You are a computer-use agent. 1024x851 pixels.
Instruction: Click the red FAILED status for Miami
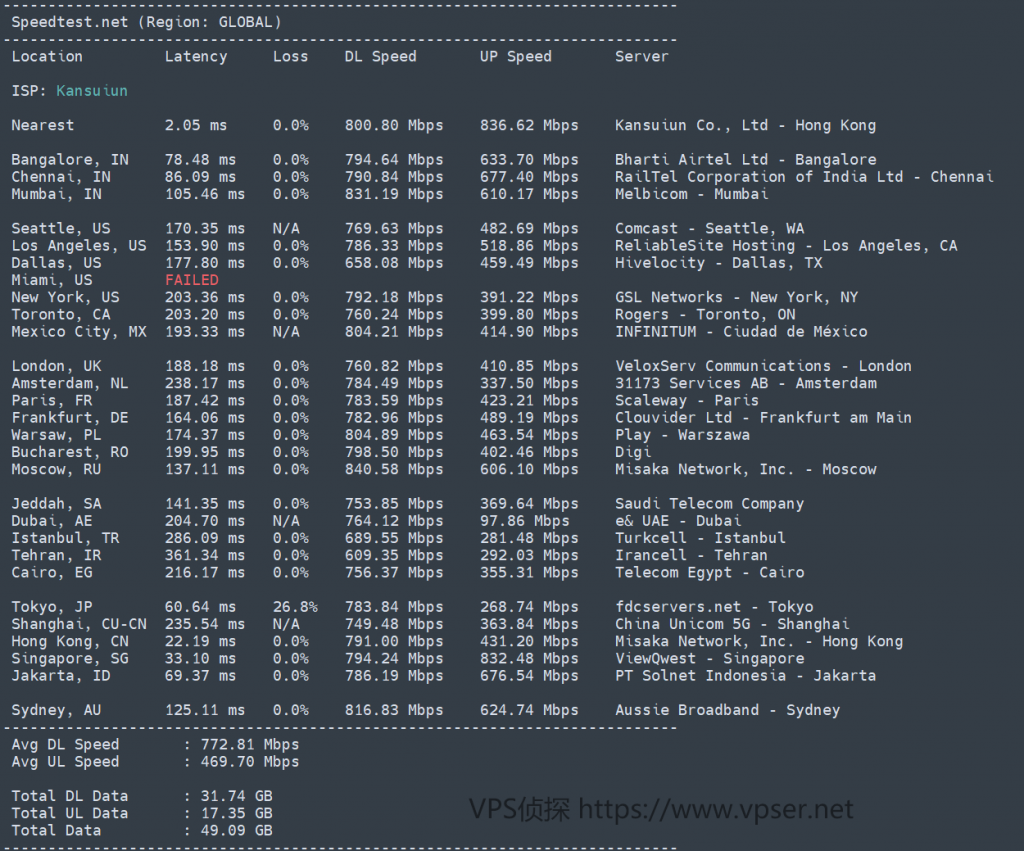(191, 280)
